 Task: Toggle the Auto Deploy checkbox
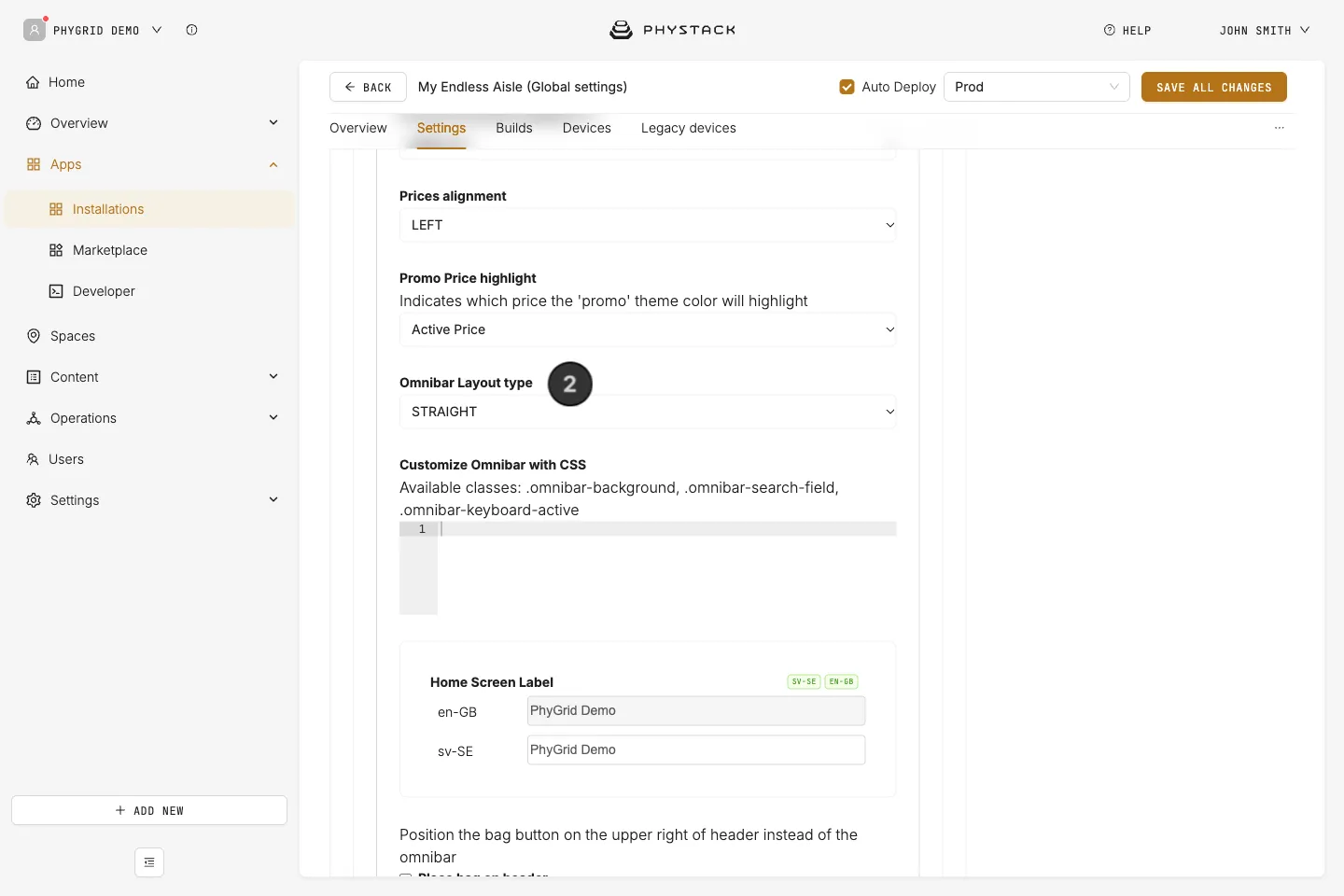click(847, 87)
